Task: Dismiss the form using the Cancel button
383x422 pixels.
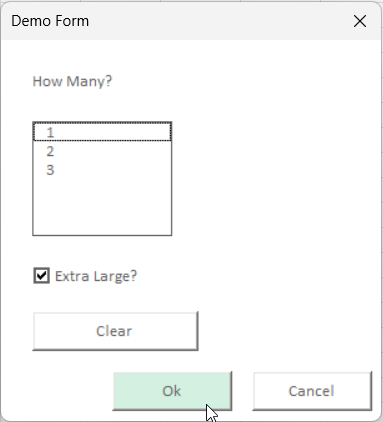Action: point(312,391)
